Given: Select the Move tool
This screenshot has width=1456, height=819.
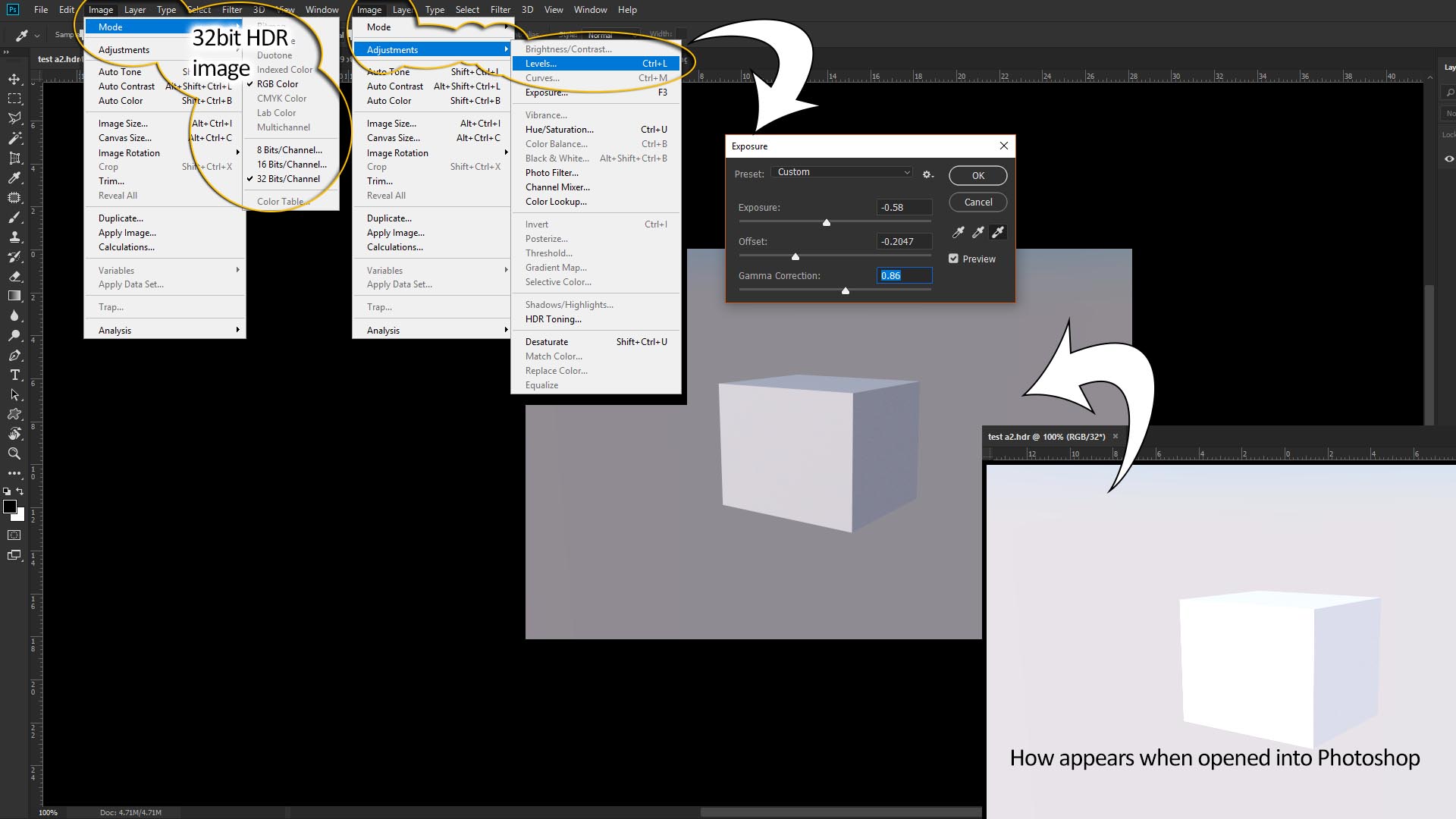Looking at the screenshot, I should click(14, 79).
